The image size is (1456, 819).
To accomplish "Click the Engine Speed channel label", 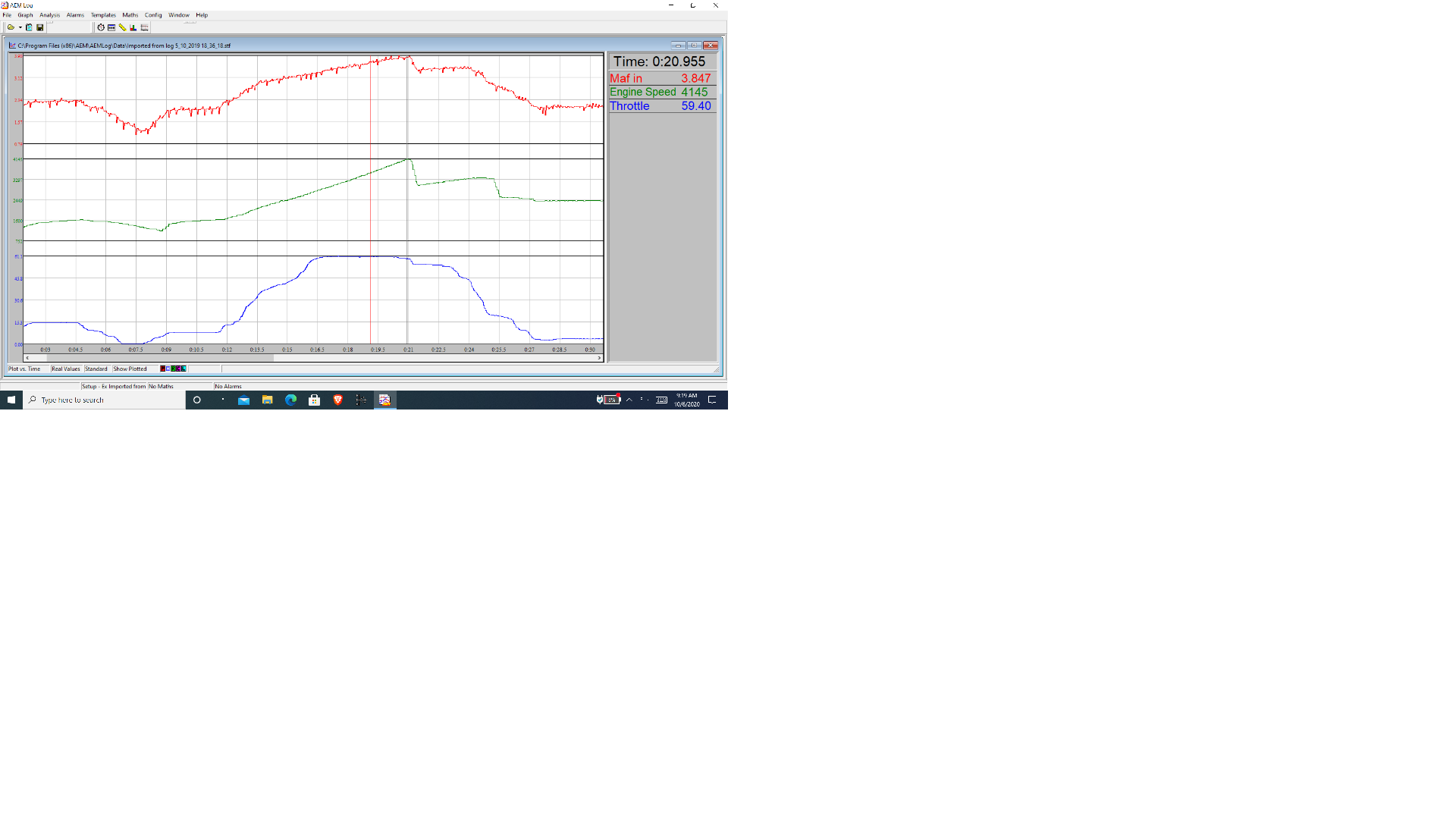I will (642, 92).
